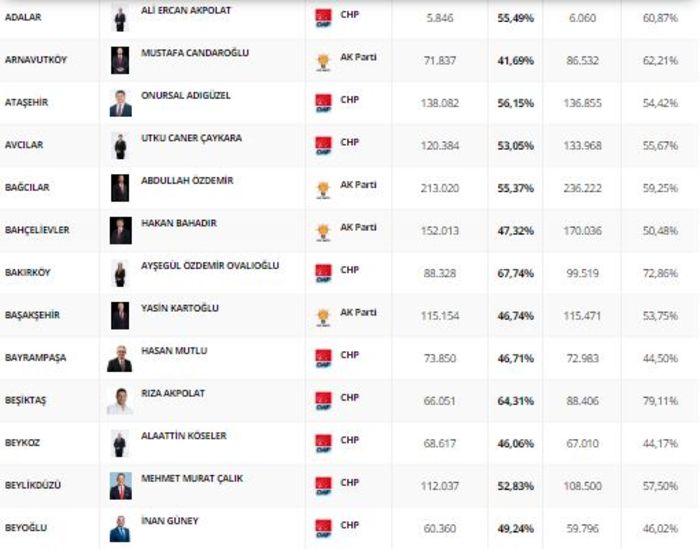The height and width of the screenshot is (549, 700).
Task: Click the AK Parti logo beside Hakan Bahadır
Action: pyautogui.click(x=323, y=231)
